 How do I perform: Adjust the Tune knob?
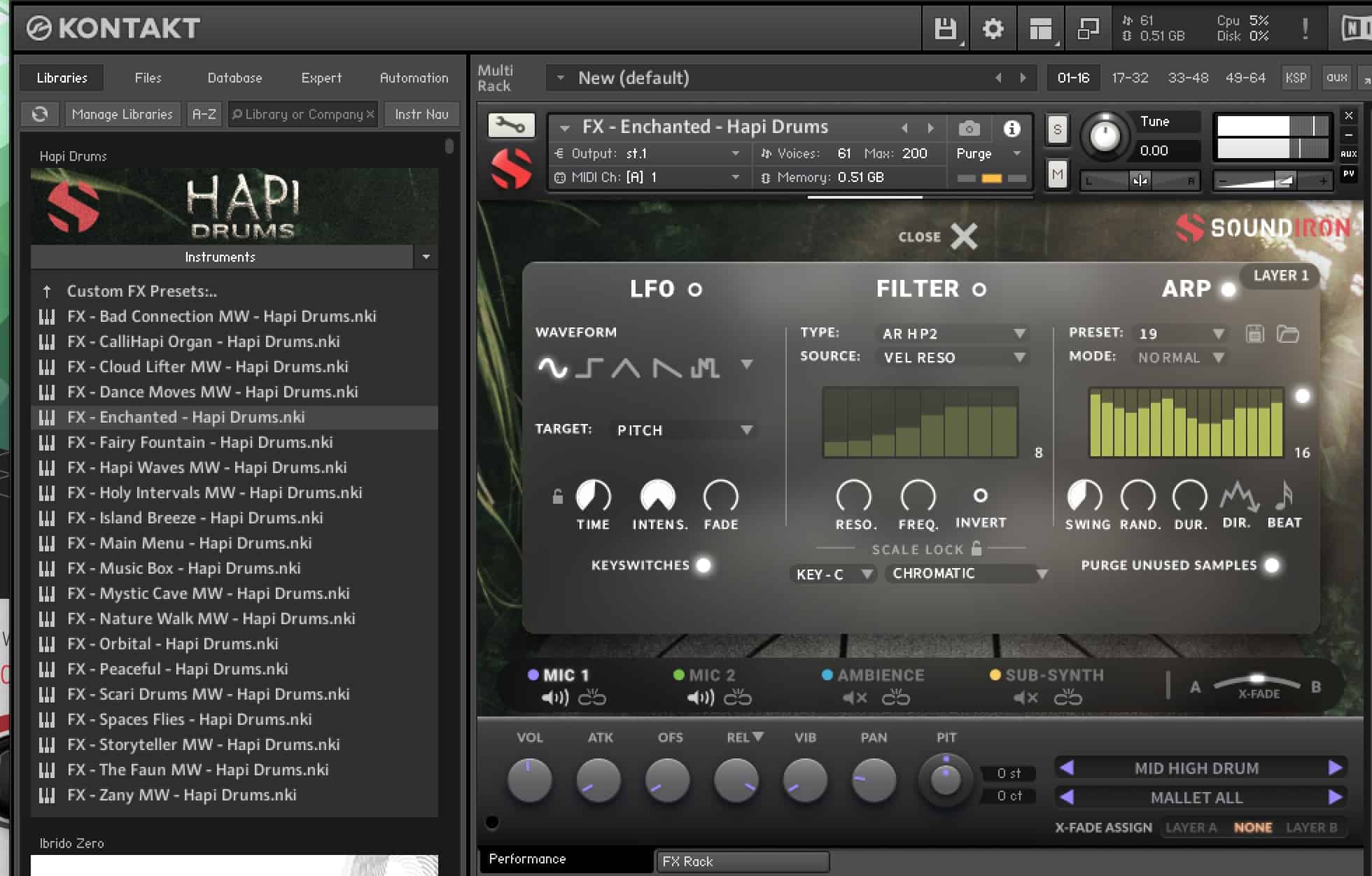click(x=1105, y=136)
